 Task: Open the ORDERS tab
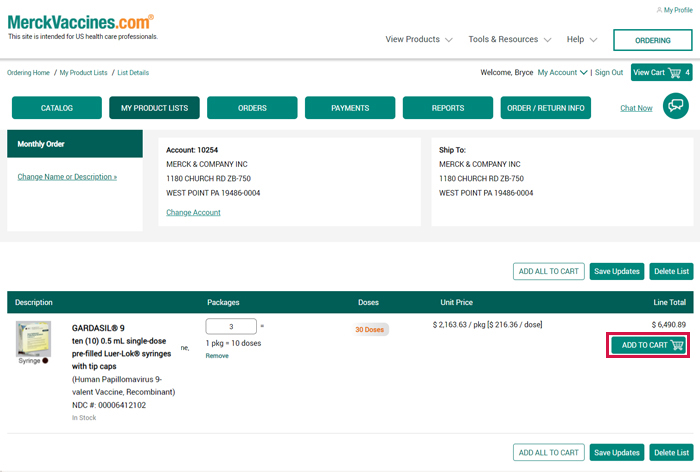point(252,108)
